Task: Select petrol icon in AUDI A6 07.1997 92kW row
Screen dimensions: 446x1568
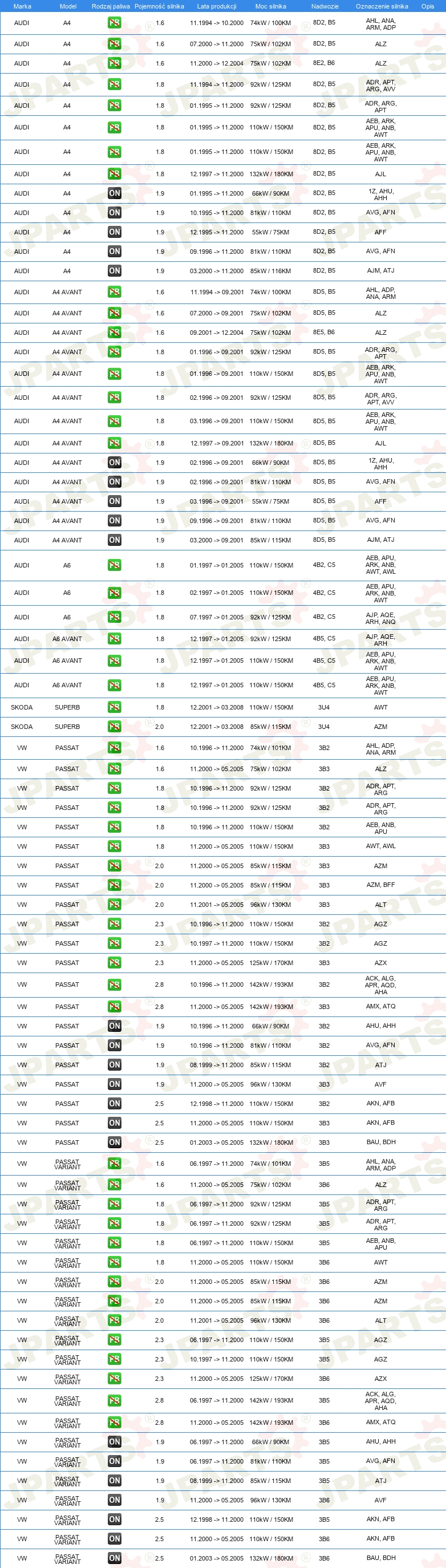Action: click(115, 617)
